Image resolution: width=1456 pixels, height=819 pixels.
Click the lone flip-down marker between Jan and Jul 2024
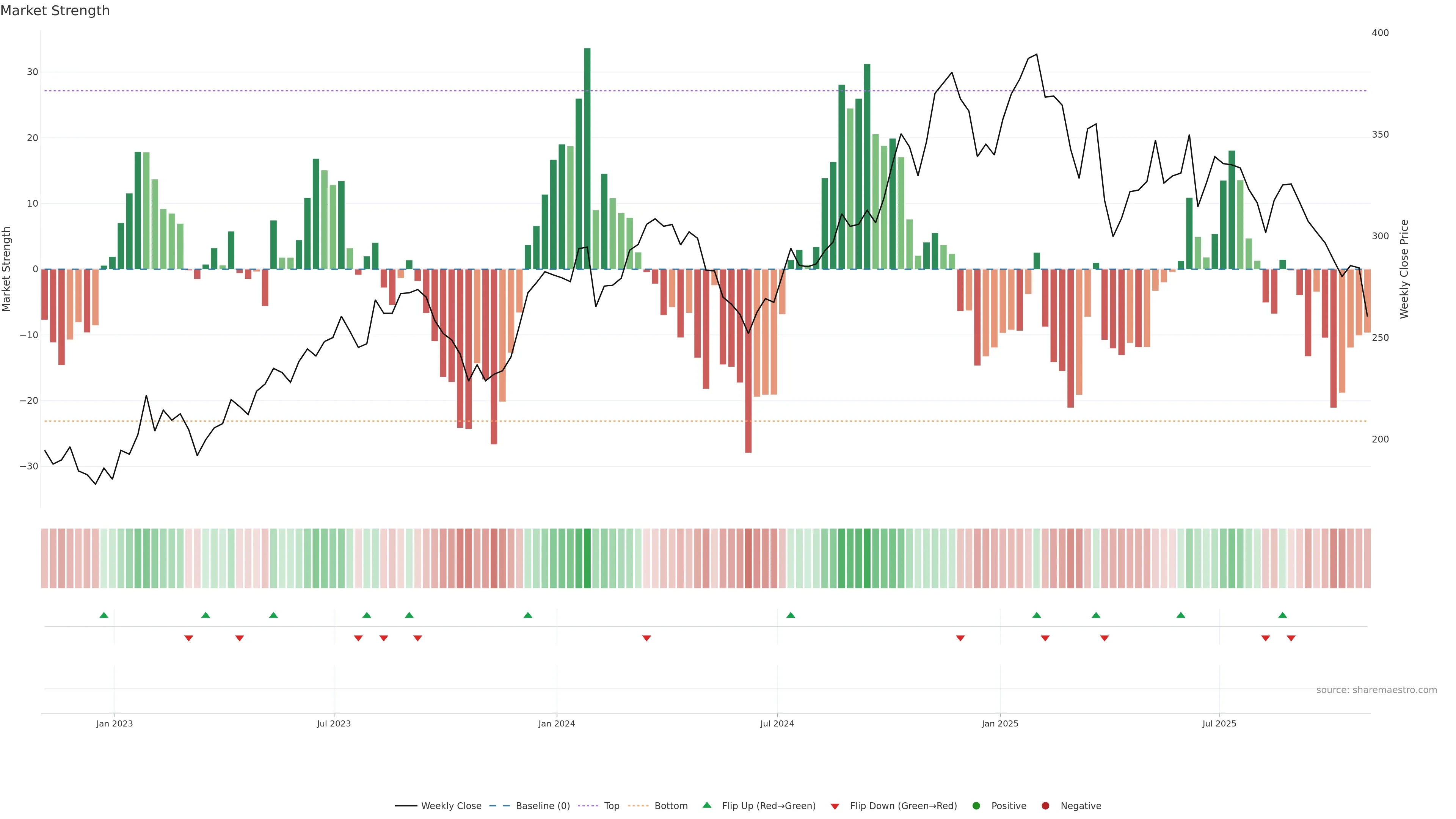(646, 638)
